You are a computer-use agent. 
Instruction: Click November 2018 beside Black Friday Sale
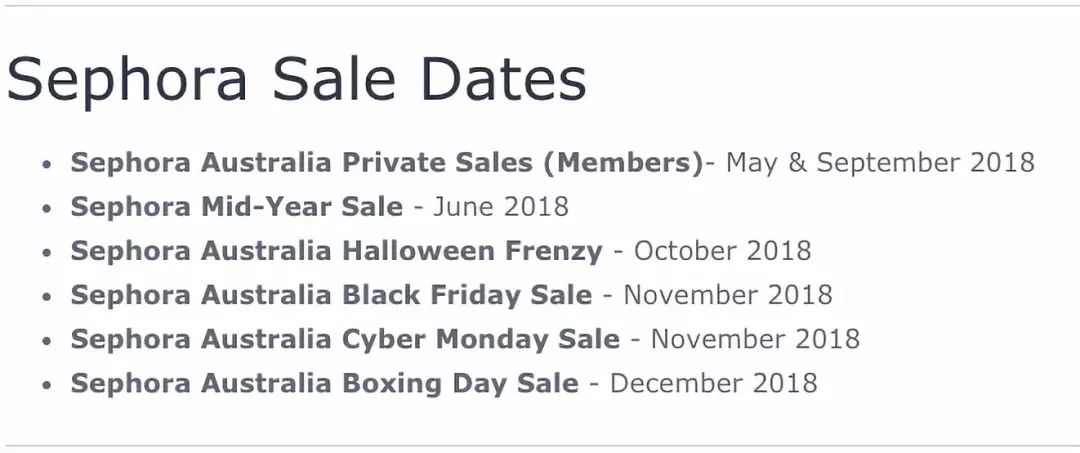tap(728, 295)
